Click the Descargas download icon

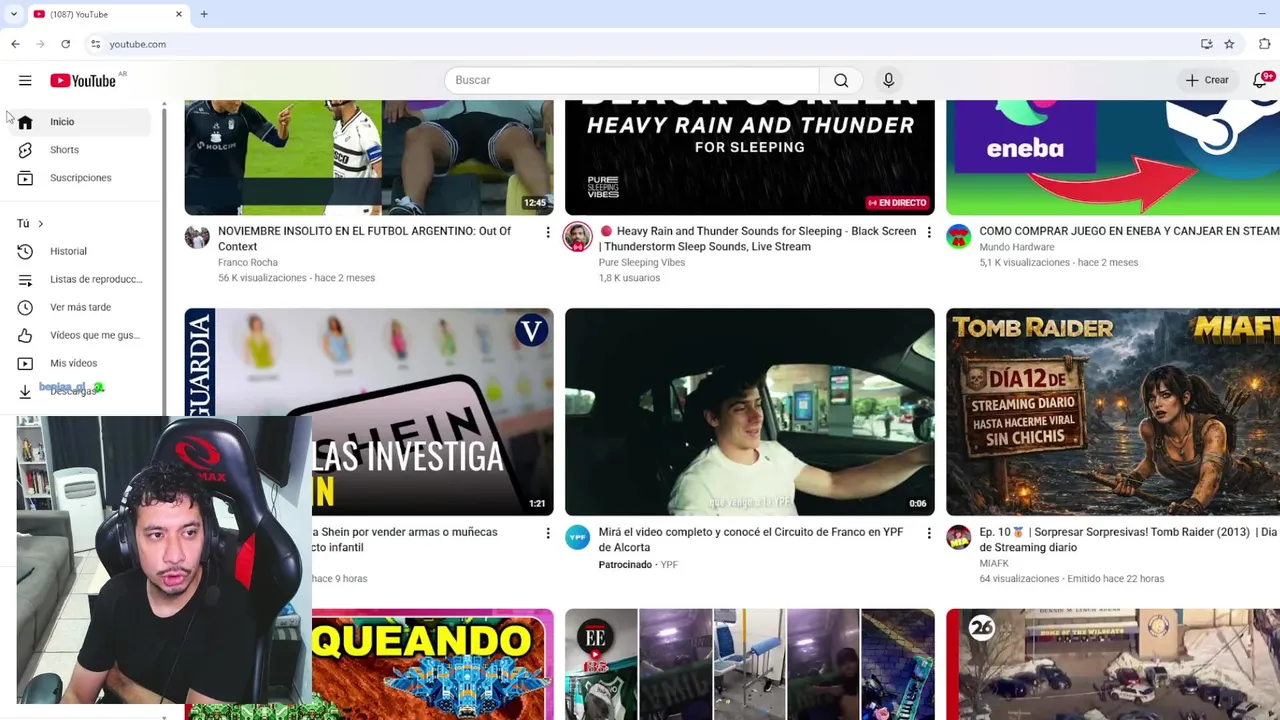coord(25,391)
